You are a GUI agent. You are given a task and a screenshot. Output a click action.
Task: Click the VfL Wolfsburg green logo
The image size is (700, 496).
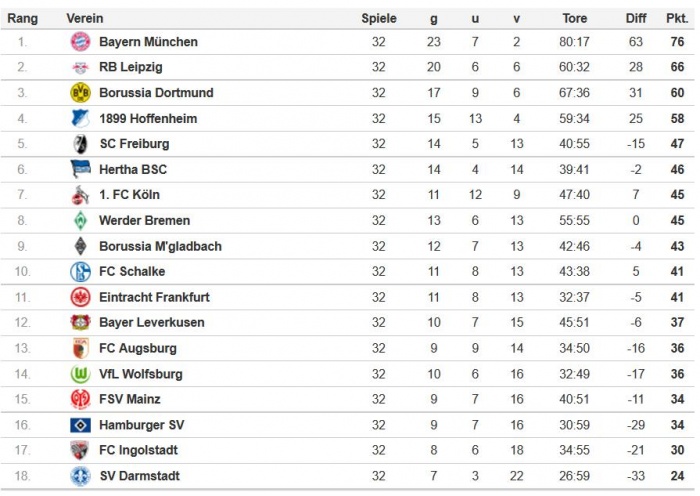coord(80,374)
